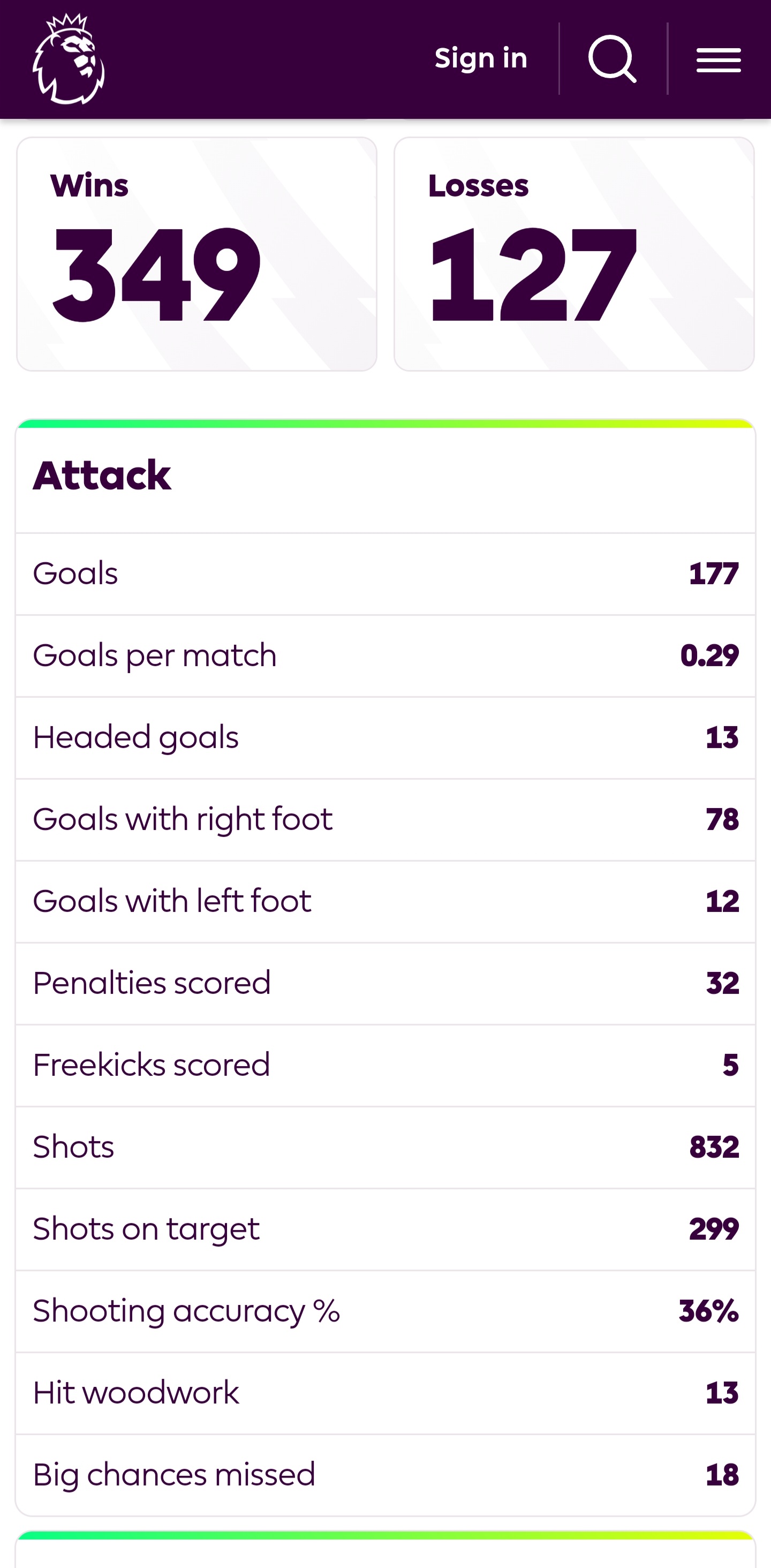
Task: Select the Losses 127 stat card
Action: [x=574, y=254]
